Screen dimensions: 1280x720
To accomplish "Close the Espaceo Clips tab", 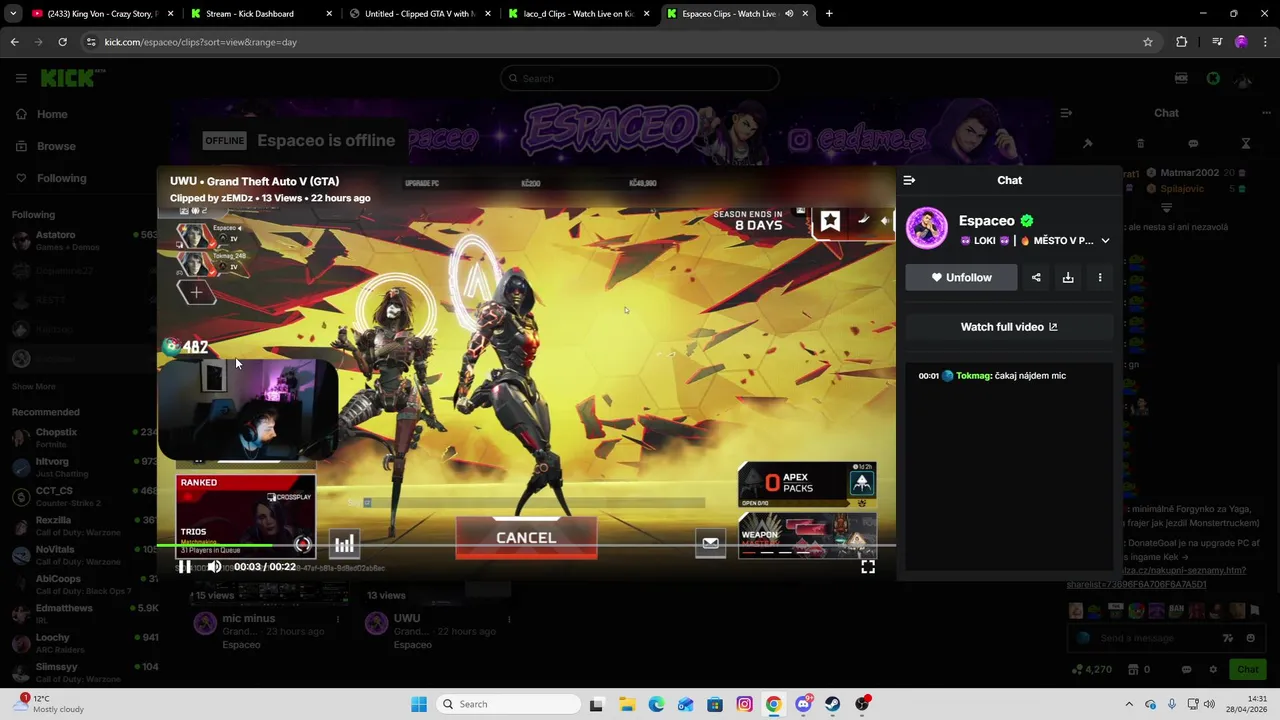I will (805, 14).
